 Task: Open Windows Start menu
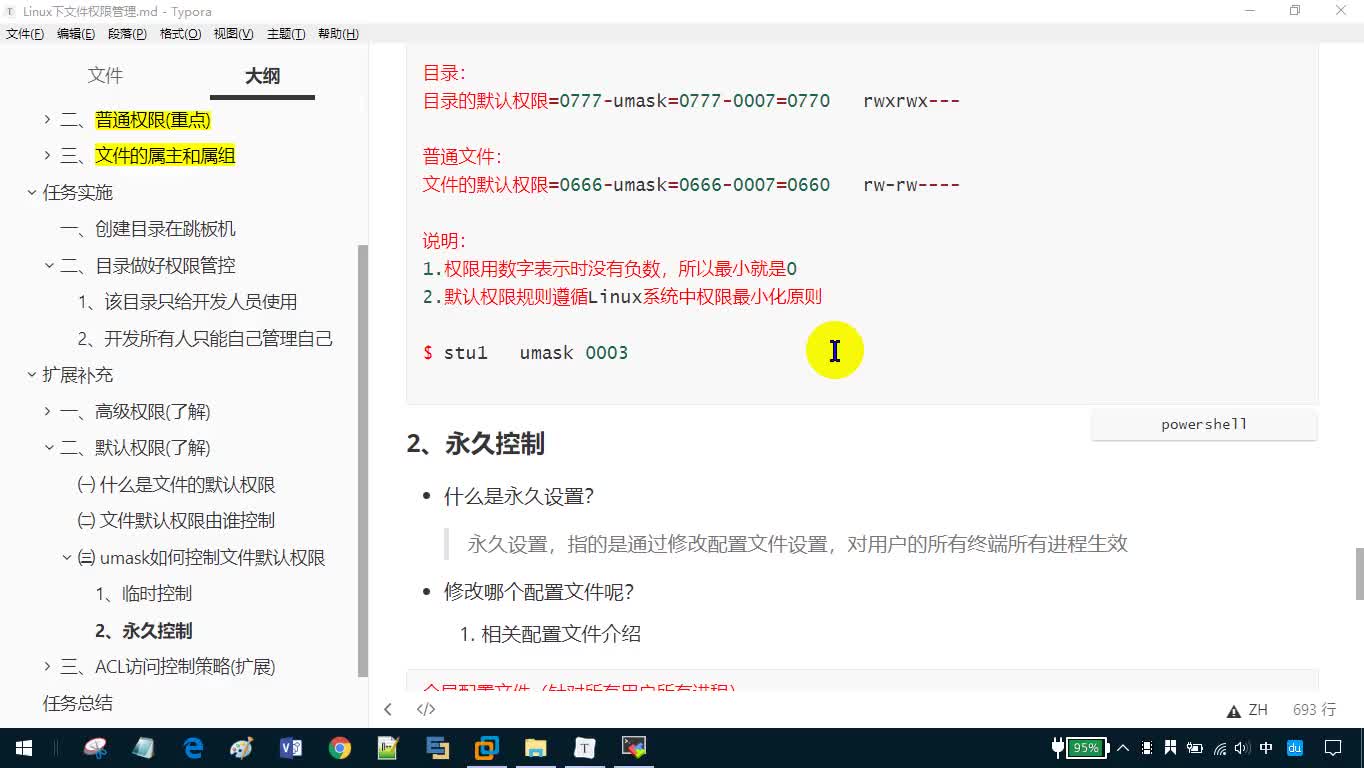point(24,748)
